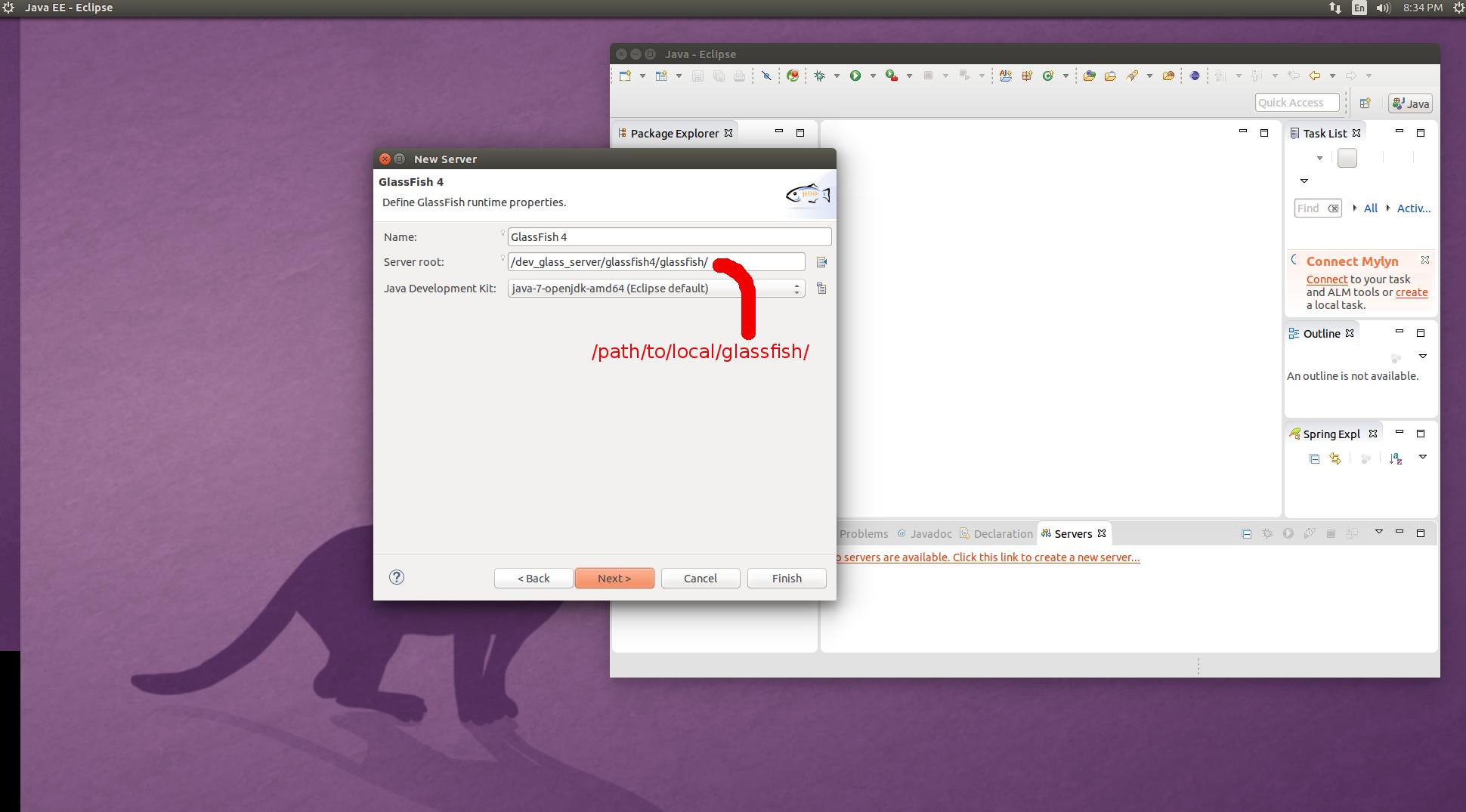Click the Name text field with GlassFish 4
This screenshot has width=1466, height=812.
670,237
